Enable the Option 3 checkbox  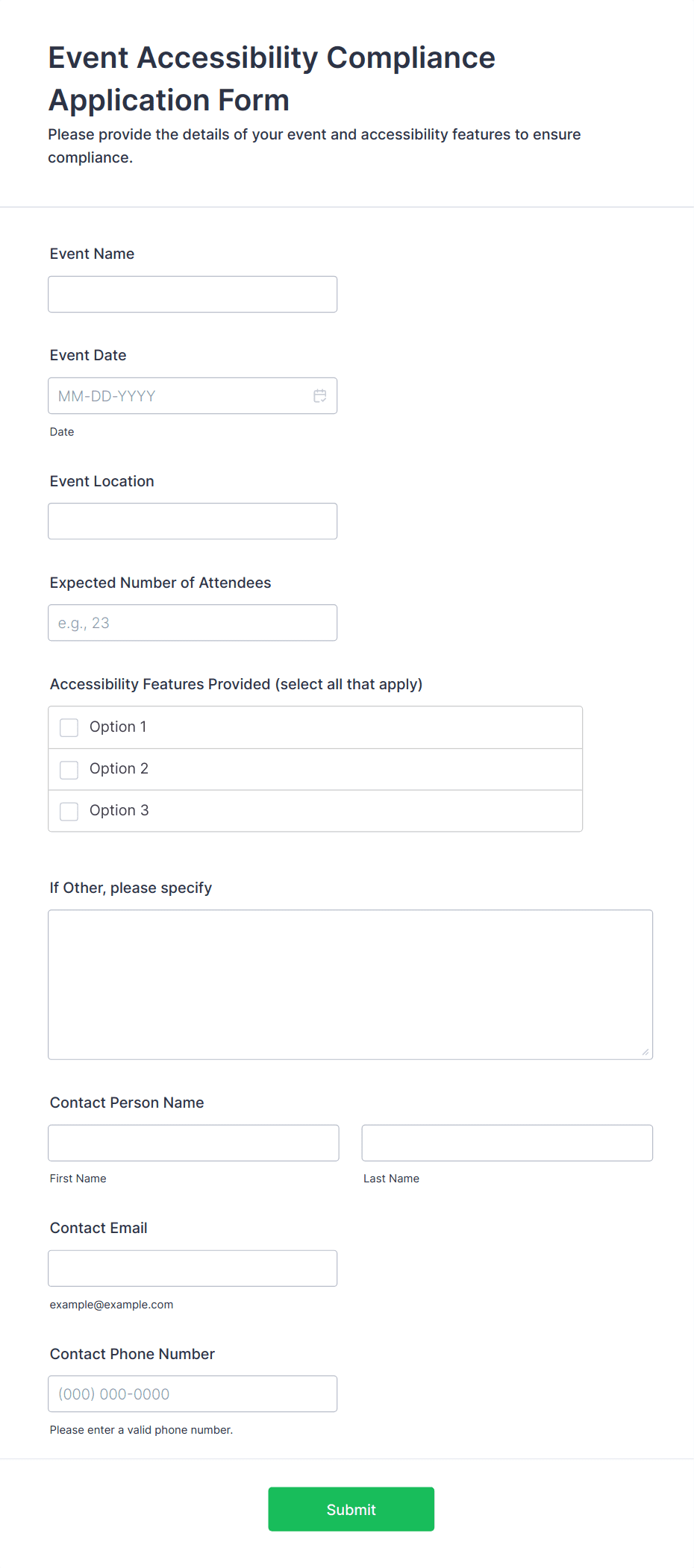tap(69, 811)
